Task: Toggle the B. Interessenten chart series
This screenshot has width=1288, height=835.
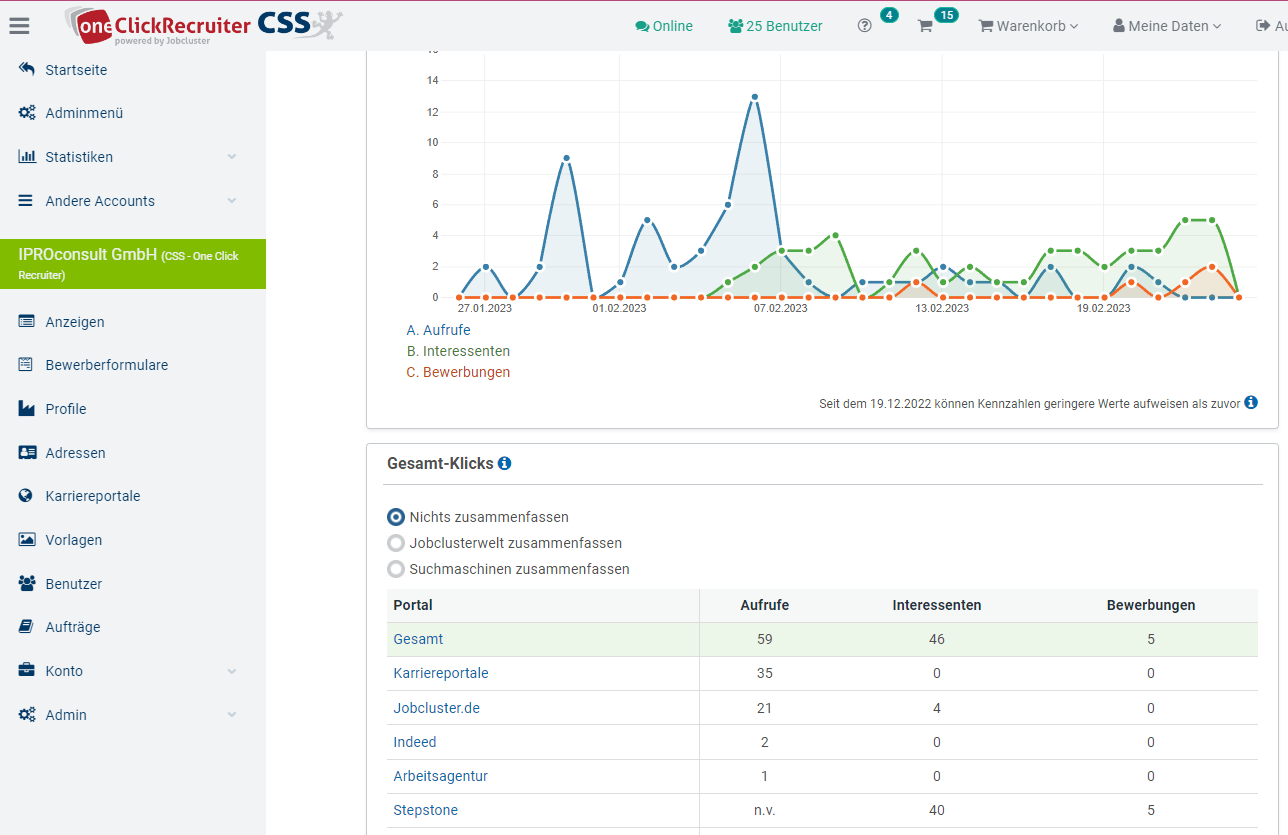Action: point(458,351)
